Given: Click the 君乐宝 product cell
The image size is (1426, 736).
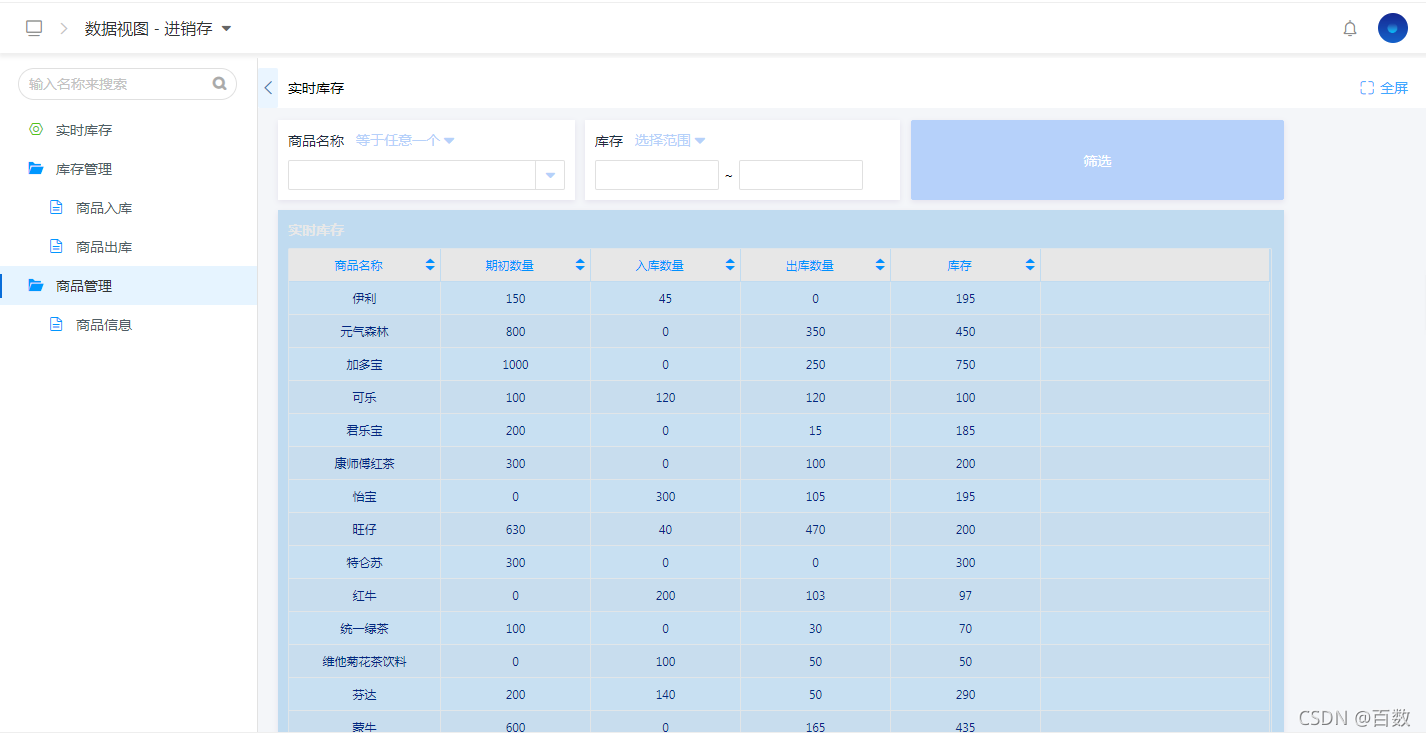Looking at the screenshot, I should (364, 430).
